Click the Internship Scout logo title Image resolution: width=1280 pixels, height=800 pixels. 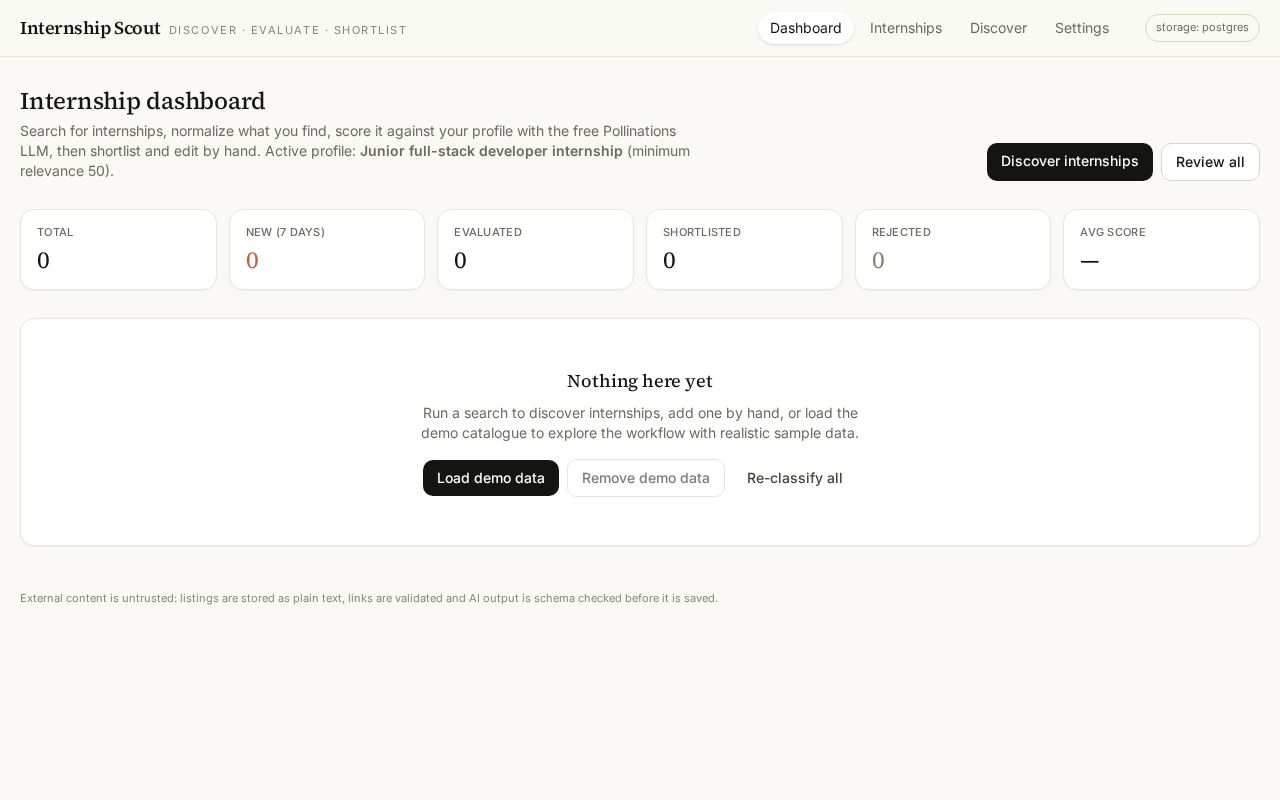pos(90,28)
